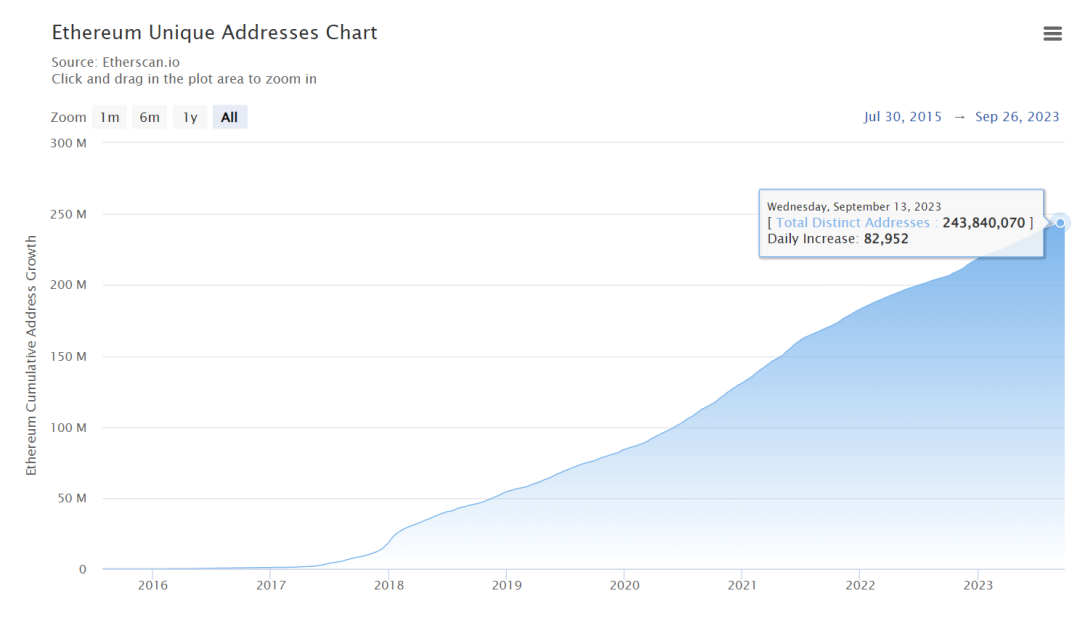Viewport: 1080px width, 620px height.
Task: Click the 2023 x-axis label
Action: click(977, 585)
